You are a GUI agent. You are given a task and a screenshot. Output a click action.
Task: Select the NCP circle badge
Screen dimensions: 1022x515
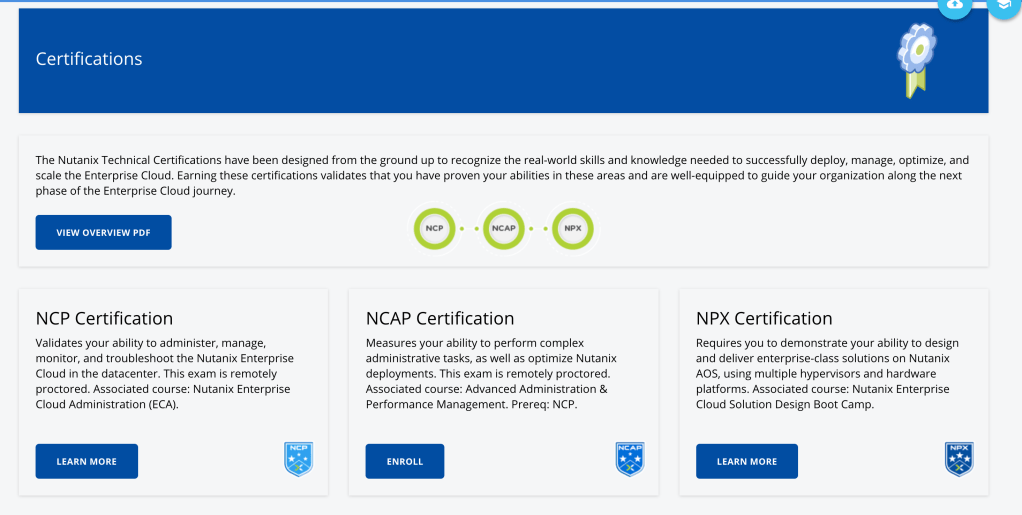pyautogui.click(x=434, y=228)
